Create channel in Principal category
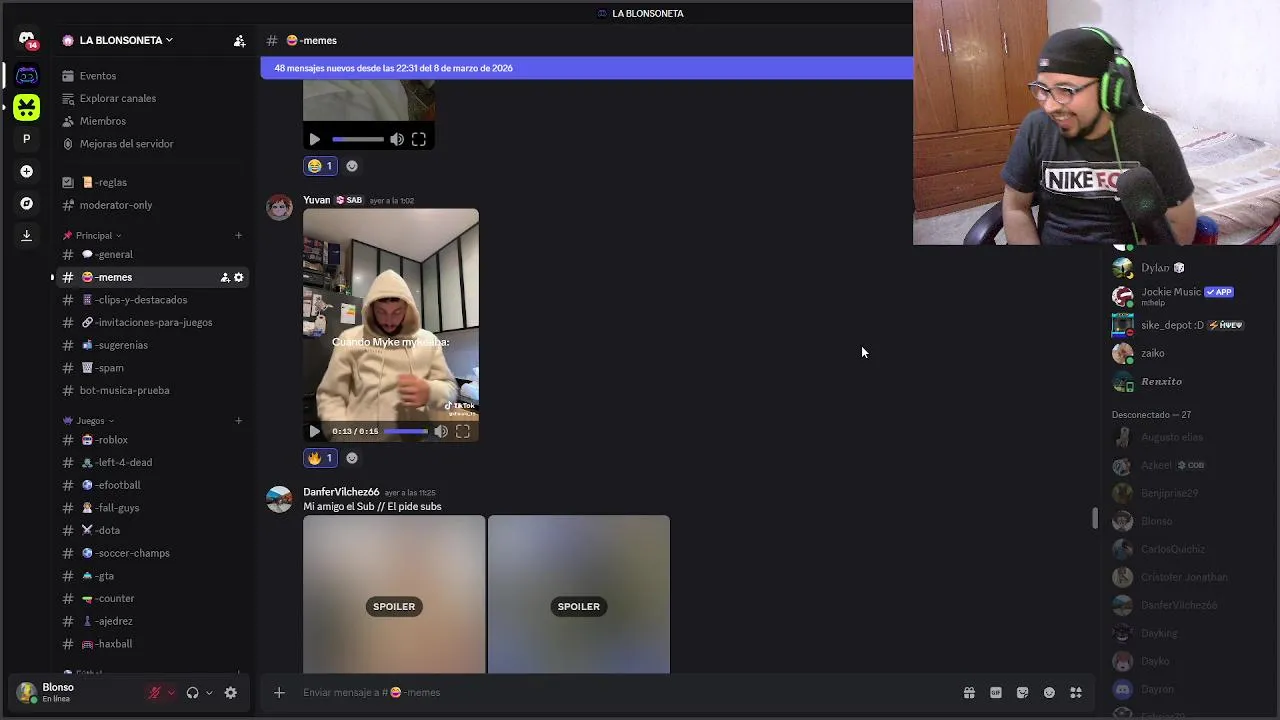Image resolution: width=1280 pixels, height=720 pixels. click(238, 235)
